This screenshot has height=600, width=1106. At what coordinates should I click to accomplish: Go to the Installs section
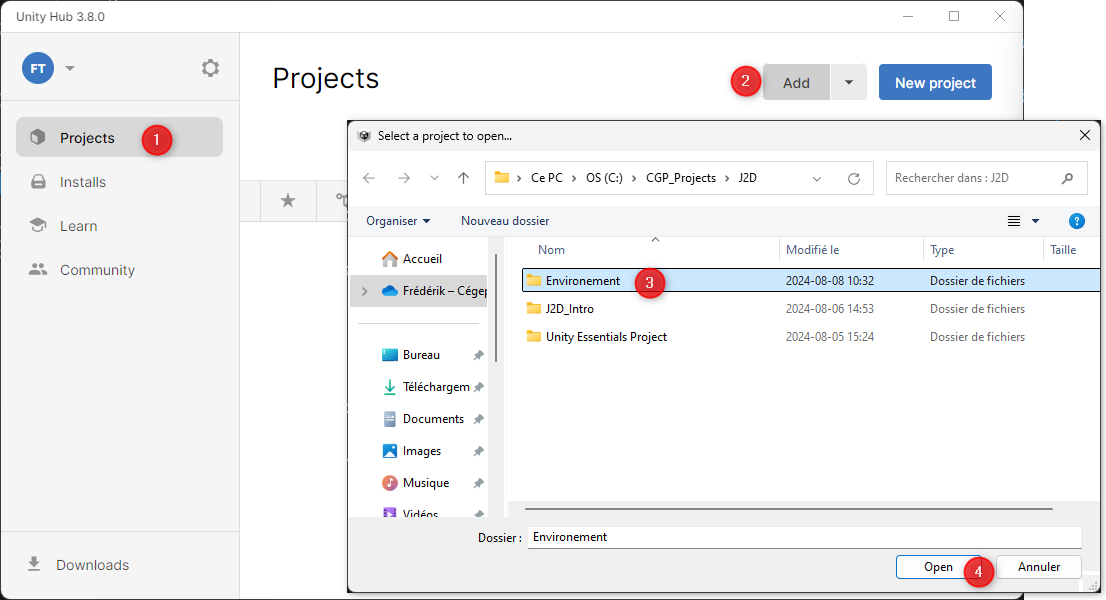[x=82, y=182]
